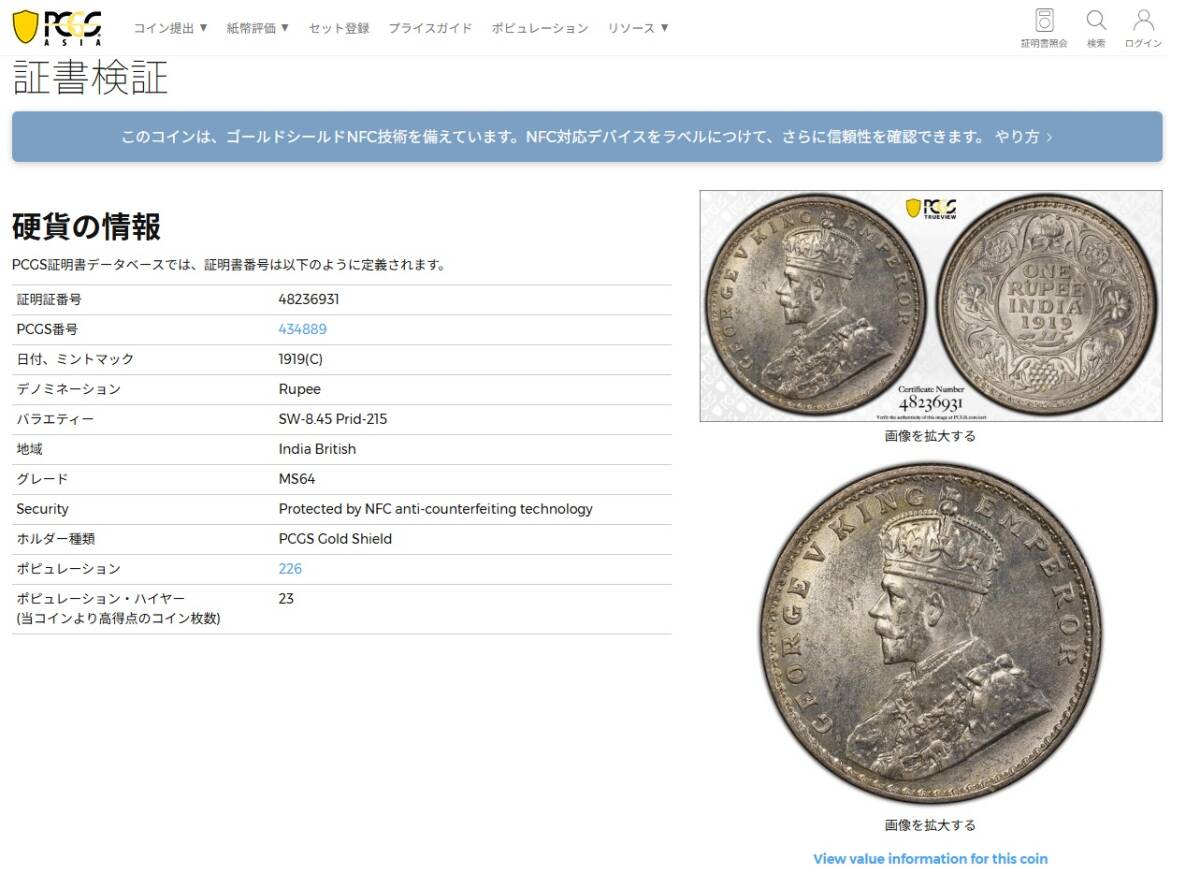Click View value information for this coin
The image size is (1200, 874).
pos(930,859)
